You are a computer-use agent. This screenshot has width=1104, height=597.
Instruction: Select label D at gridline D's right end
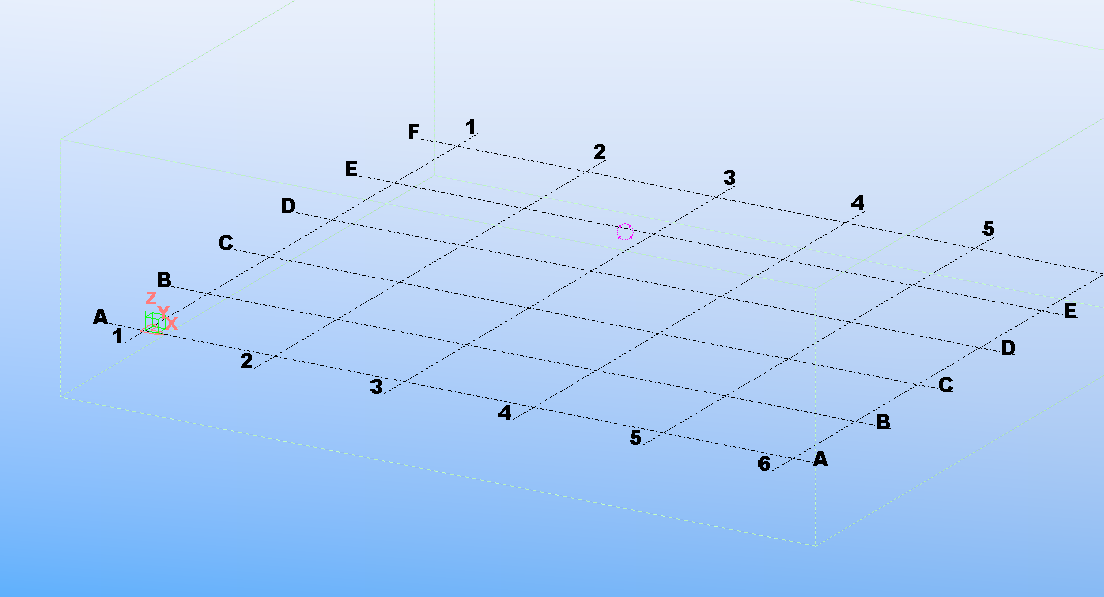point(1008,348)
